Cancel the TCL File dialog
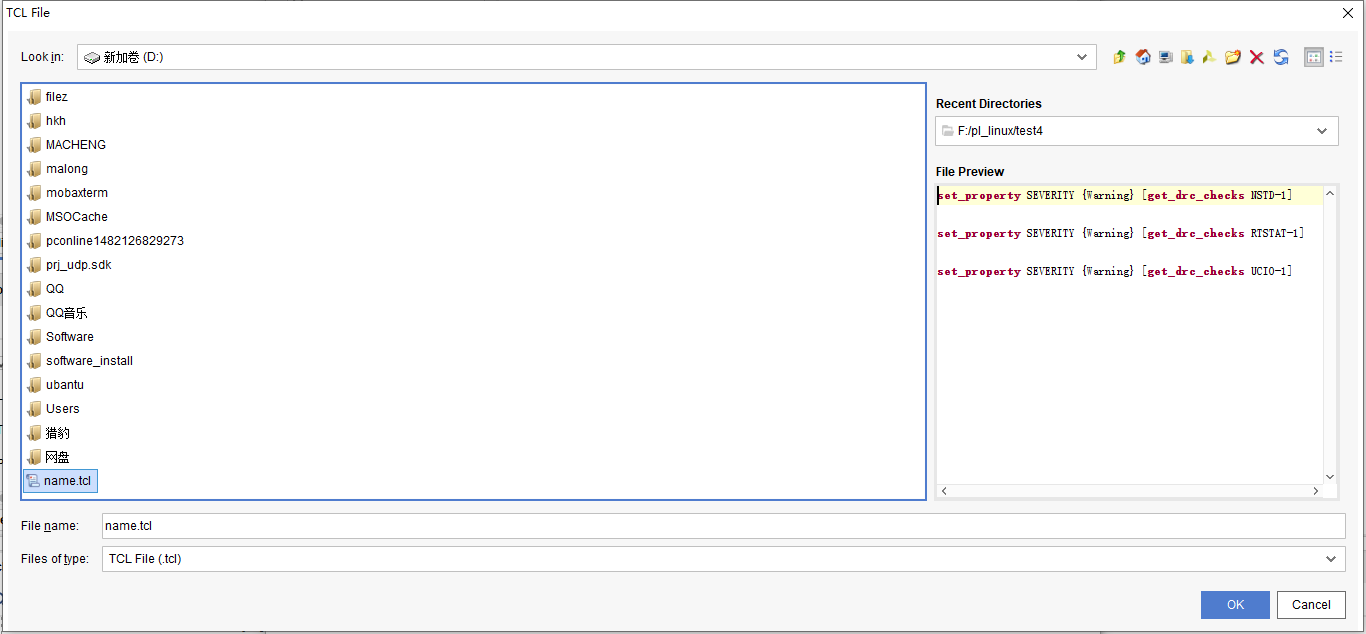Viewport: 1366px width, 634px height. click(x=1311, y=604)
